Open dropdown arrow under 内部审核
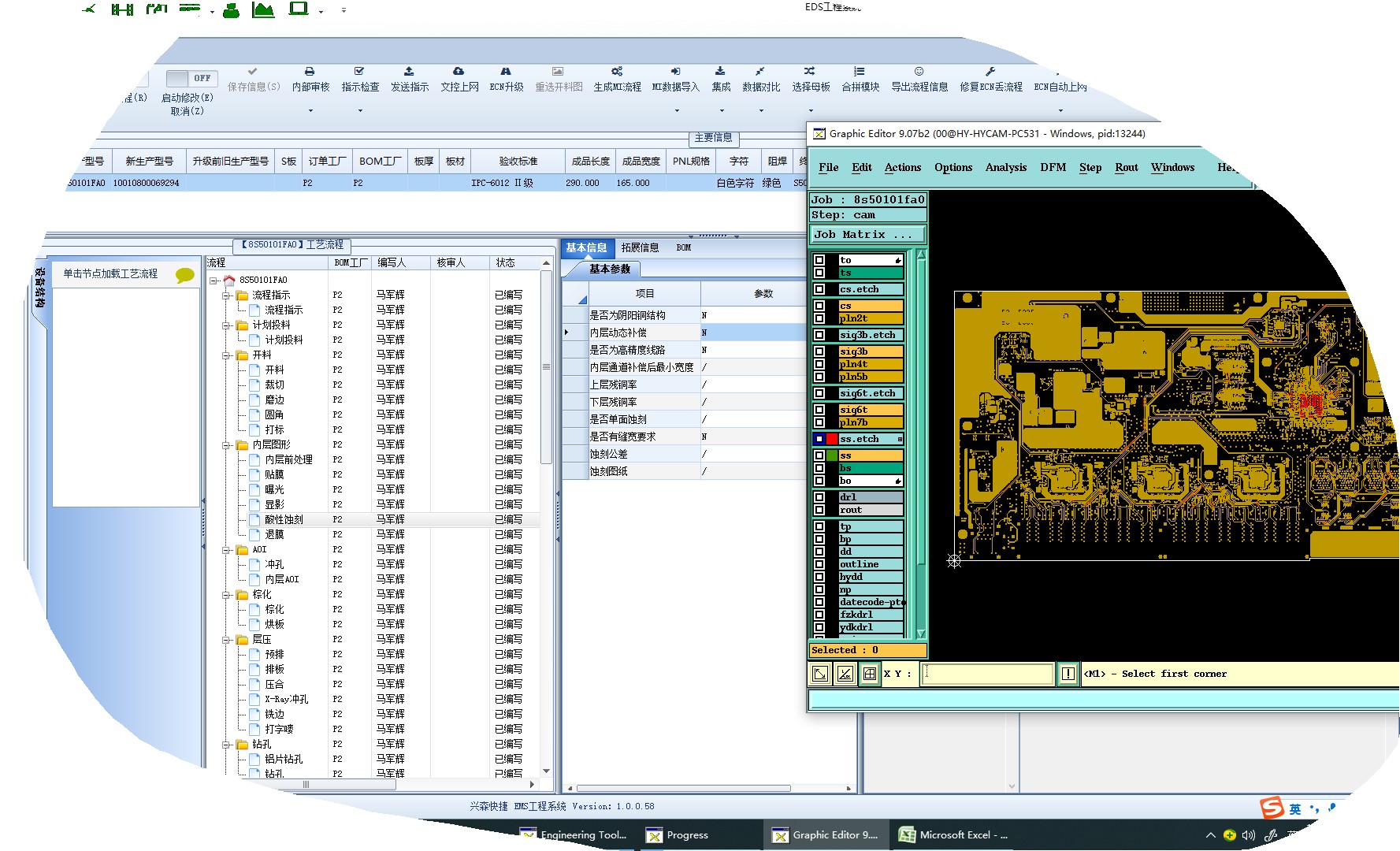Viewport: 1400px width, 851px height. [x=310, y=110]
